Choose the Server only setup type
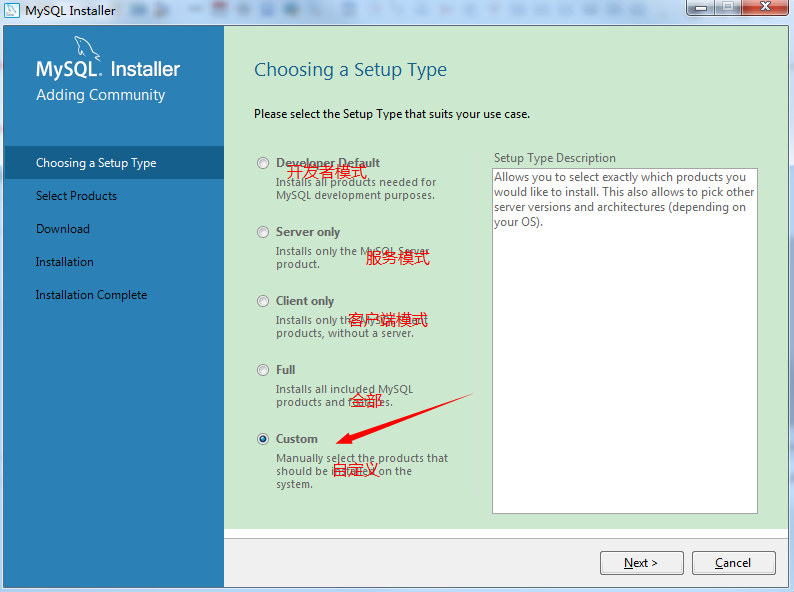Screen dimensions: 794x592 click(x=263, y=232)
